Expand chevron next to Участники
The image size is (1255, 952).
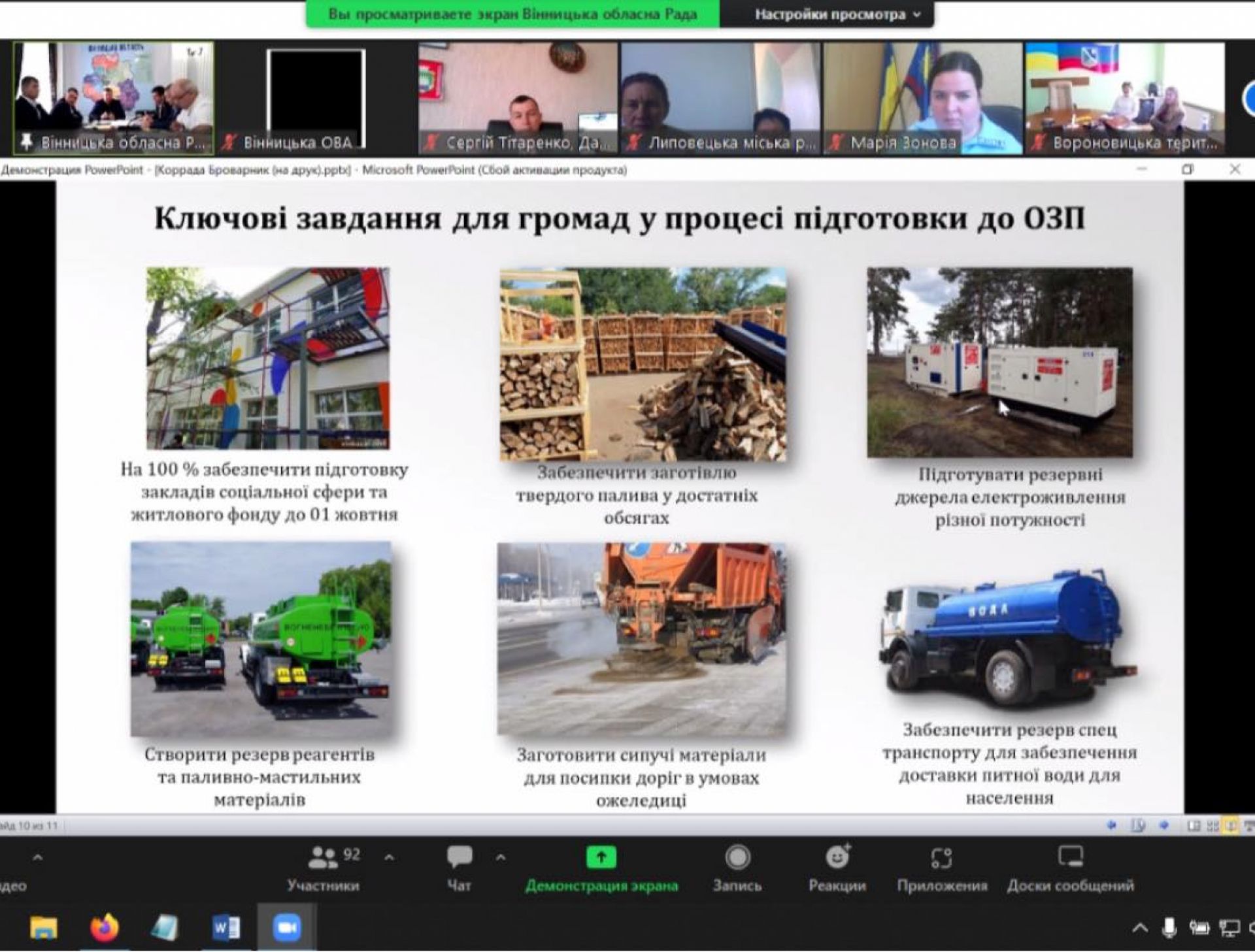389,857
